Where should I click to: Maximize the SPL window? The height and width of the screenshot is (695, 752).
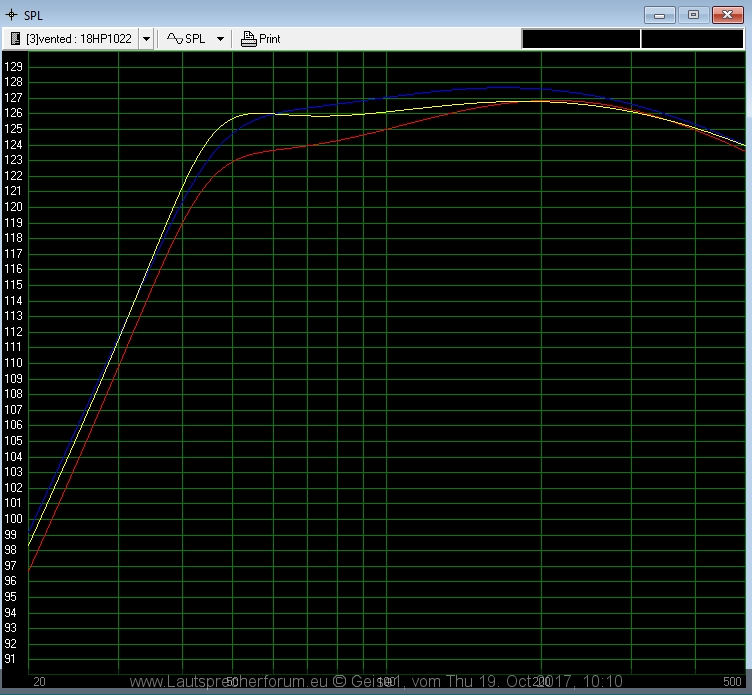click(x=692, y=15)
